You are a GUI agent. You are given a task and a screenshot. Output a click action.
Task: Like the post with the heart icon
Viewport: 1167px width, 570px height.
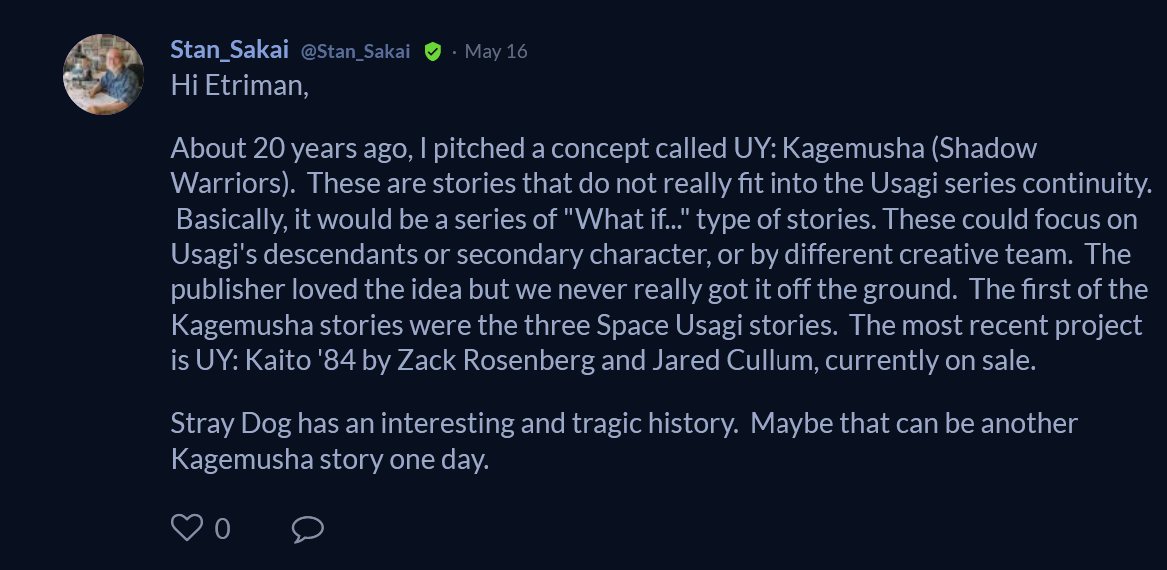[x=187, y=528]
